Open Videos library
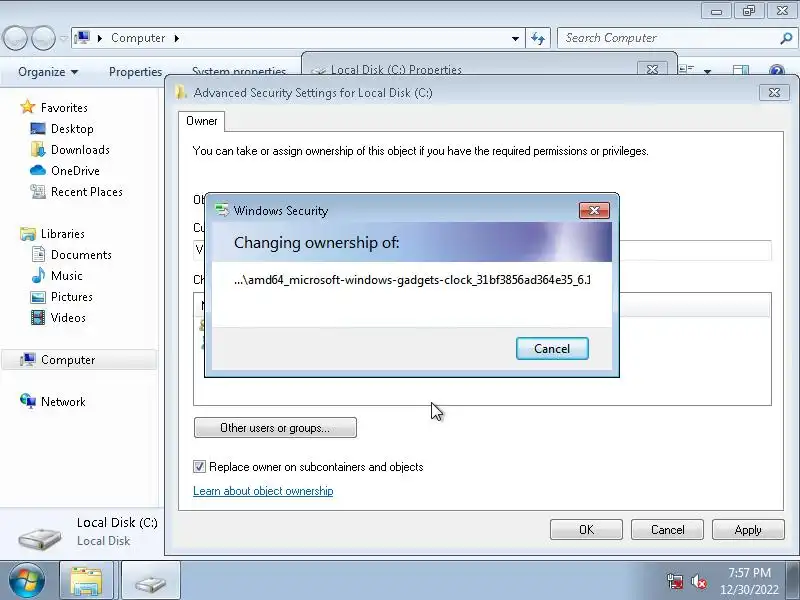This screenshot has width=800, height=600. coord(68,317)
